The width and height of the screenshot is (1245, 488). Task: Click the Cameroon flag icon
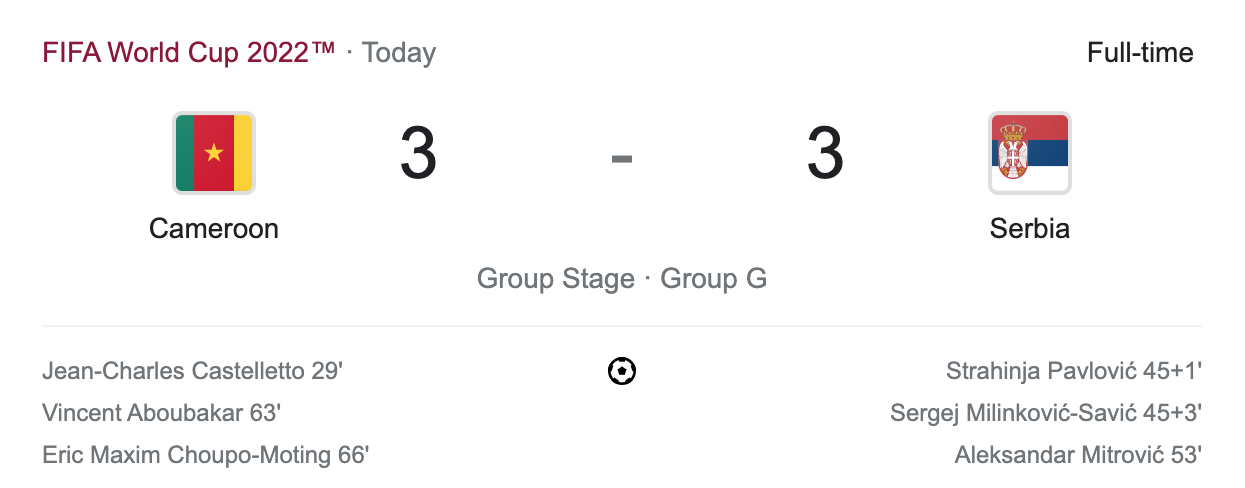pos(214,153)
